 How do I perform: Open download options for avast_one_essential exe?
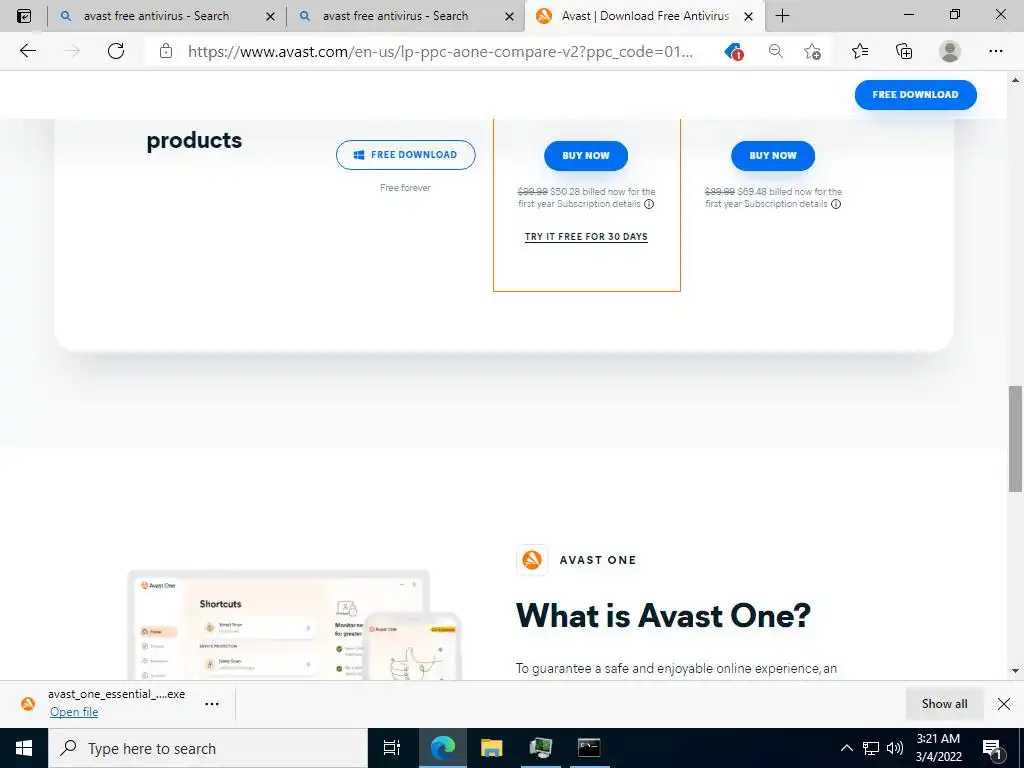[x=212, y=704]
